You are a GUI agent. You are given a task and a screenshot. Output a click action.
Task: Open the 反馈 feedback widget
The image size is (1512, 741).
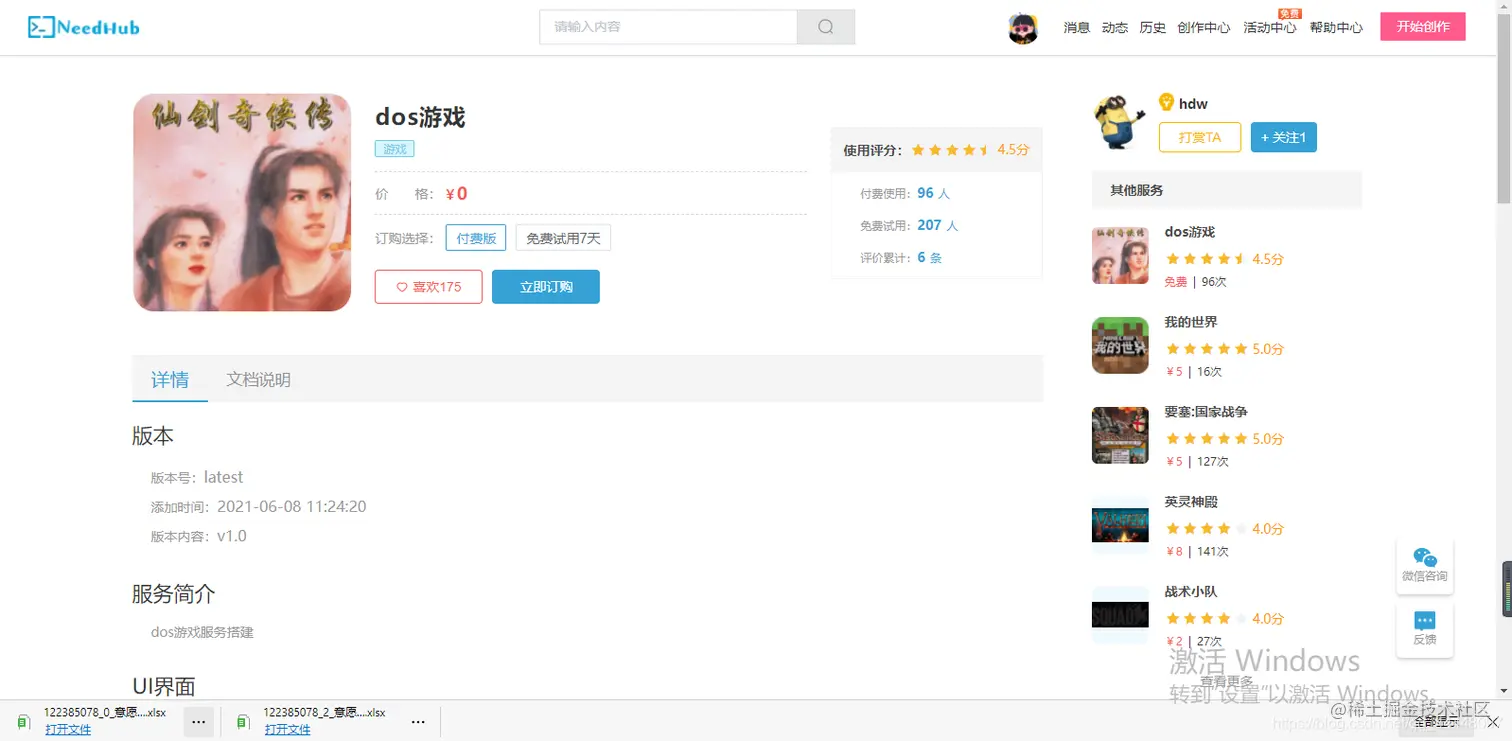click(1425, 629)
